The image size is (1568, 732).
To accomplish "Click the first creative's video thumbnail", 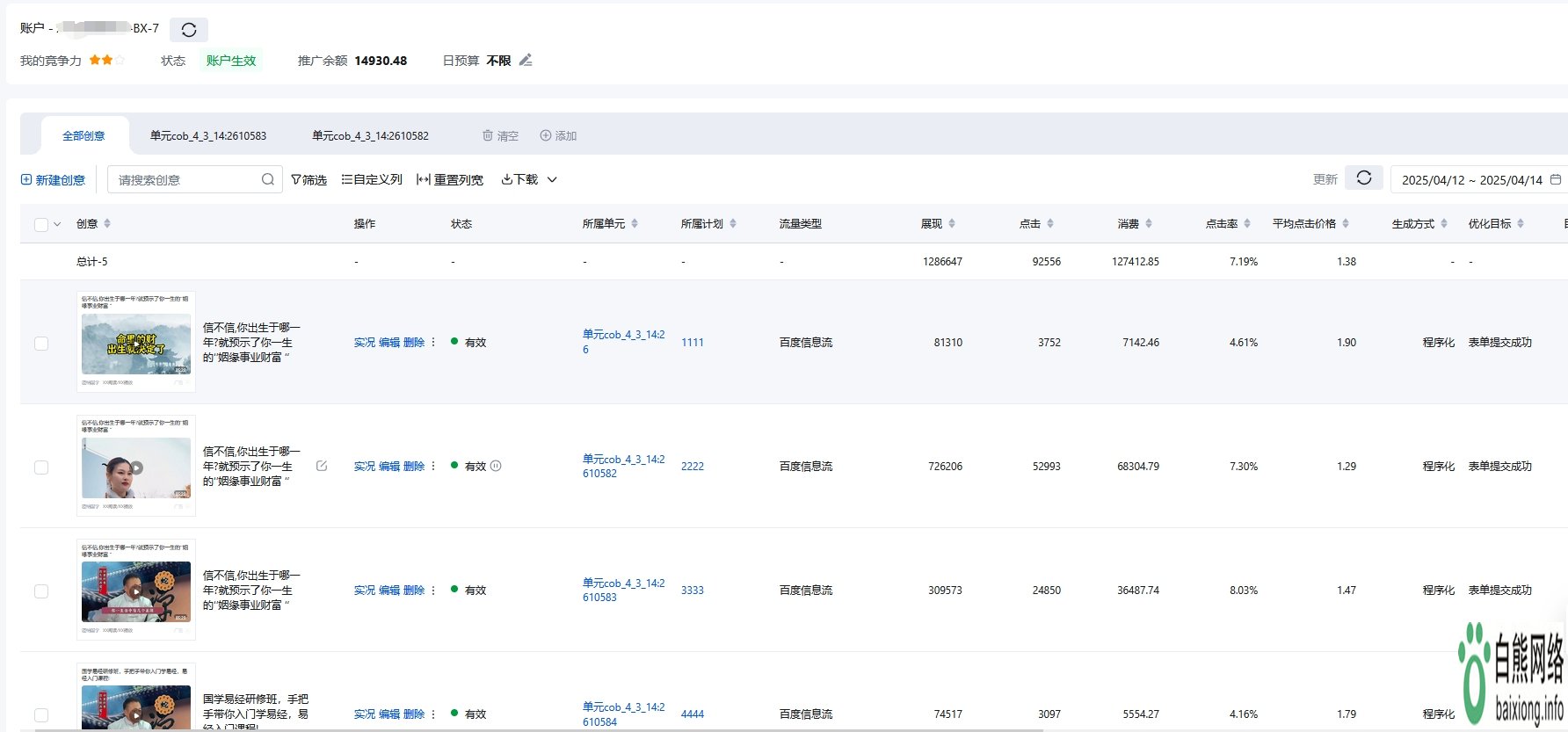I will tap(136, 344).
